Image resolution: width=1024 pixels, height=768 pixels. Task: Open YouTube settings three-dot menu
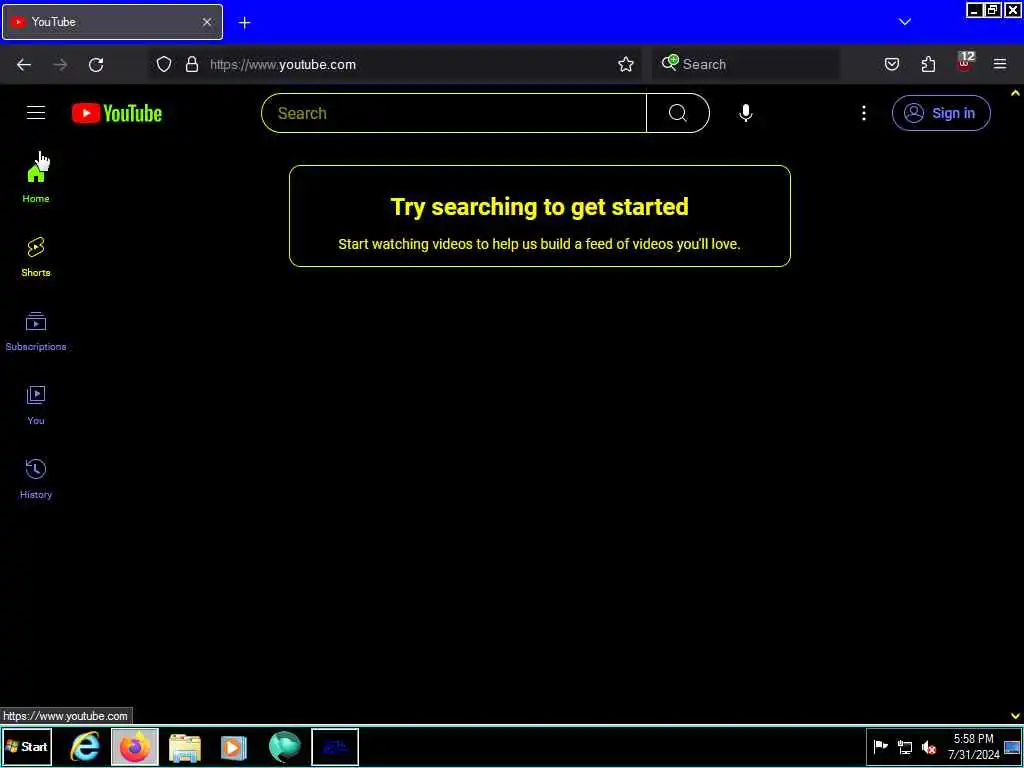[x=863, y=113]
